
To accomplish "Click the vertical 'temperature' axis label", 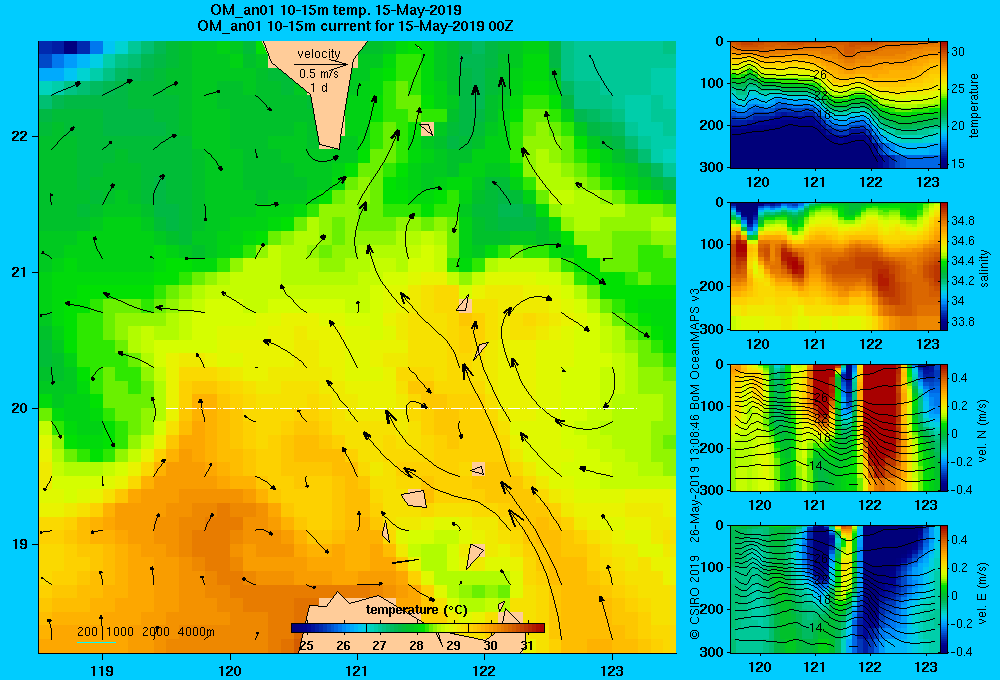I will 974,105.
